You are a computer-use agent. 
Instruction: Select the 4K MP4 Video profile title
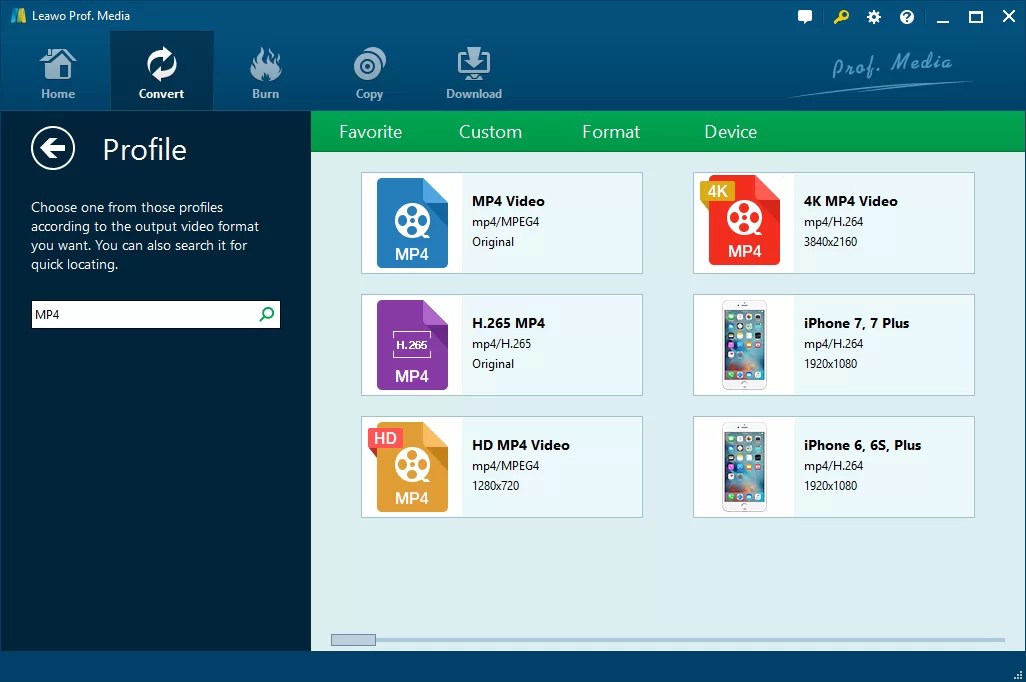(851, 201)
